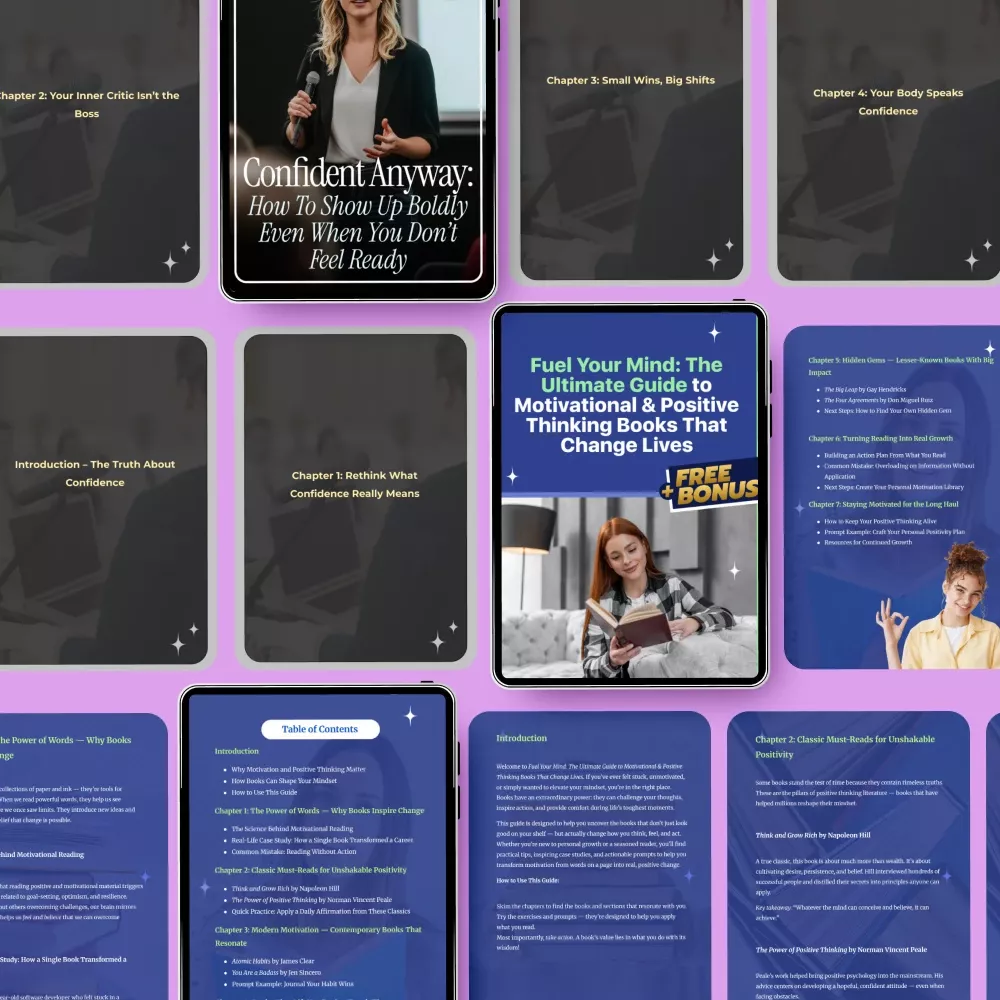This screenshot has width=1000, height=1000.
Task: Click the Table of Contents pill label
Action: pos(320,729)
